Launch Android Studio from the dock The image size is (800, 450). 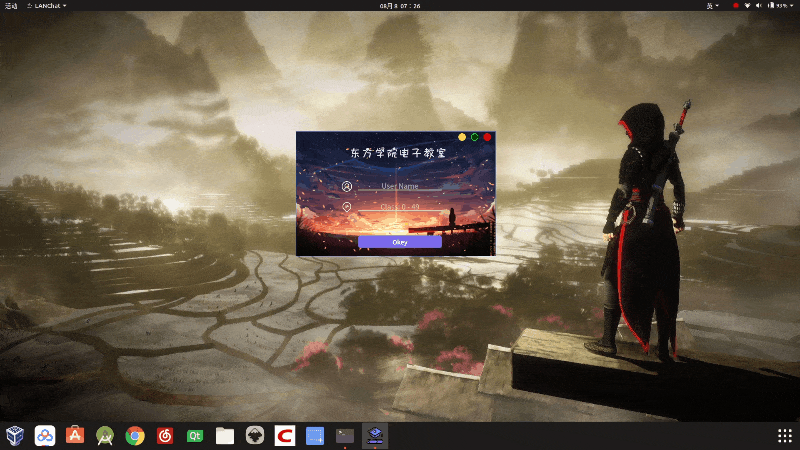[105, 436]
